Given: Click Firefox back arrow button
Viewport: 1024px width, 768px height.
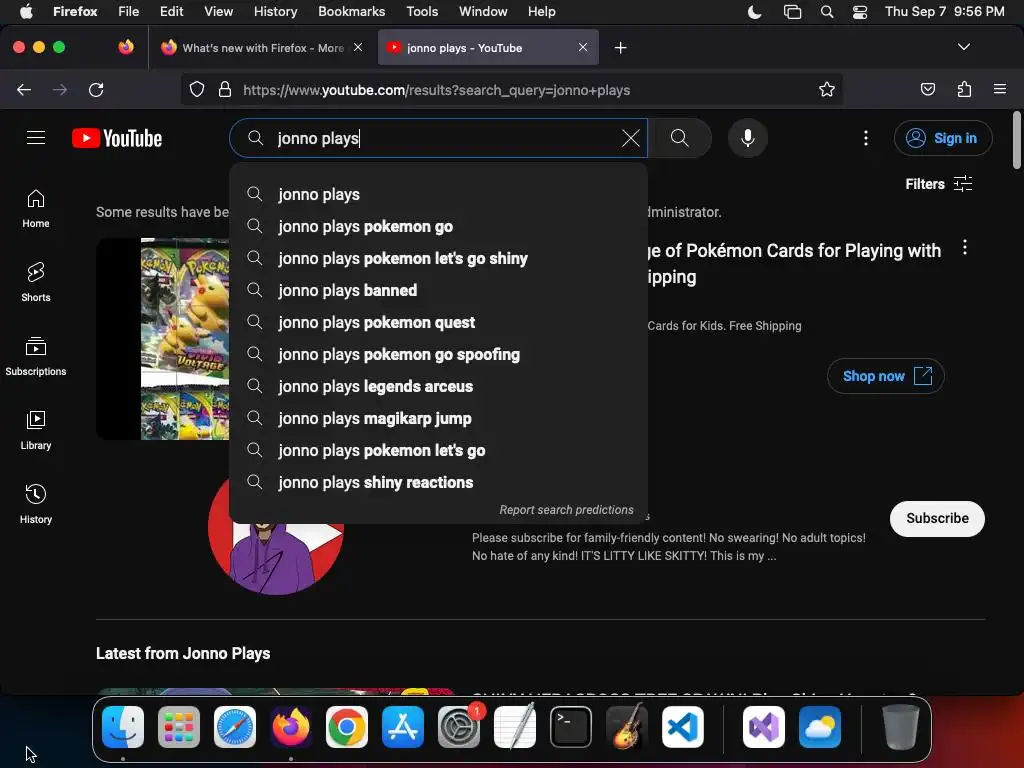Looking at the screenshot, I should click(x=24, y=89).
